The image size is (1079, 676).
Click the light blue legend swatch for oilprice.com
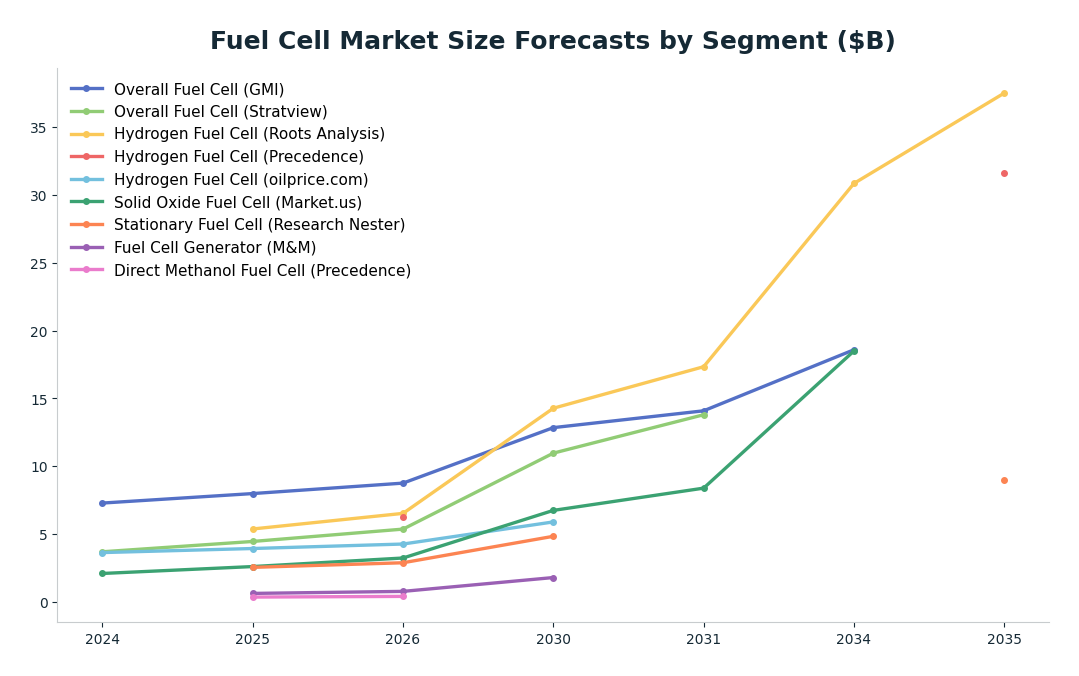pyautogui.click(x=87, y=179)
